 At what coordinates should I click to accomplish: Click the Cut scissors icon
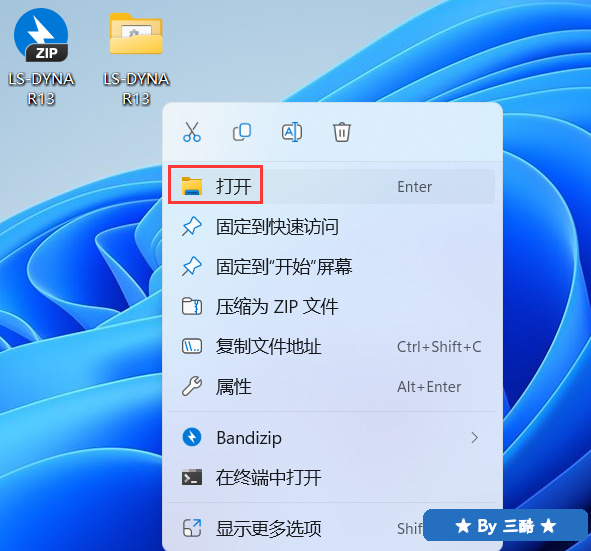tap(192, 132)
